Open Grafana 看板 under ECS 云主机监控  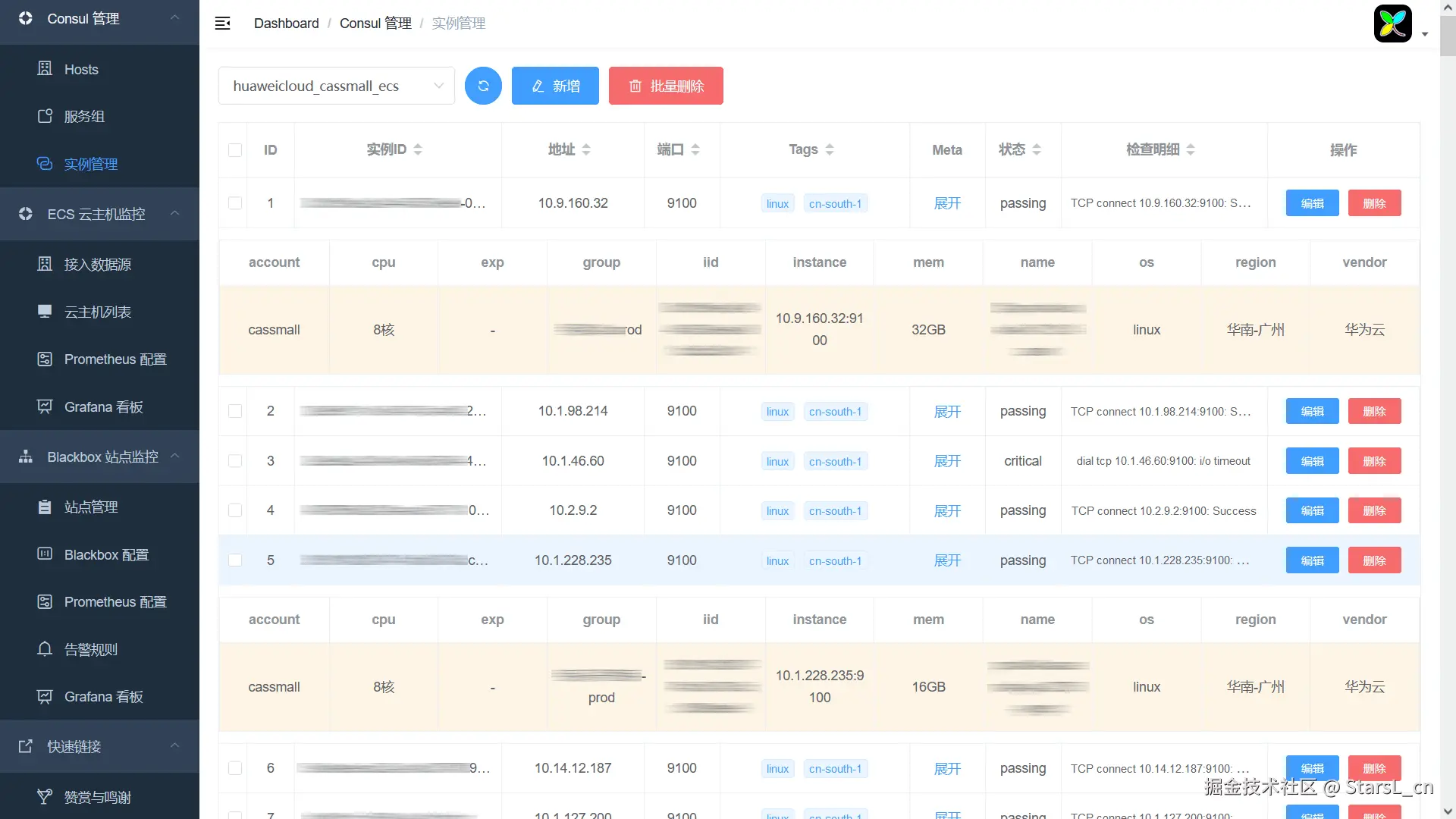103,407
